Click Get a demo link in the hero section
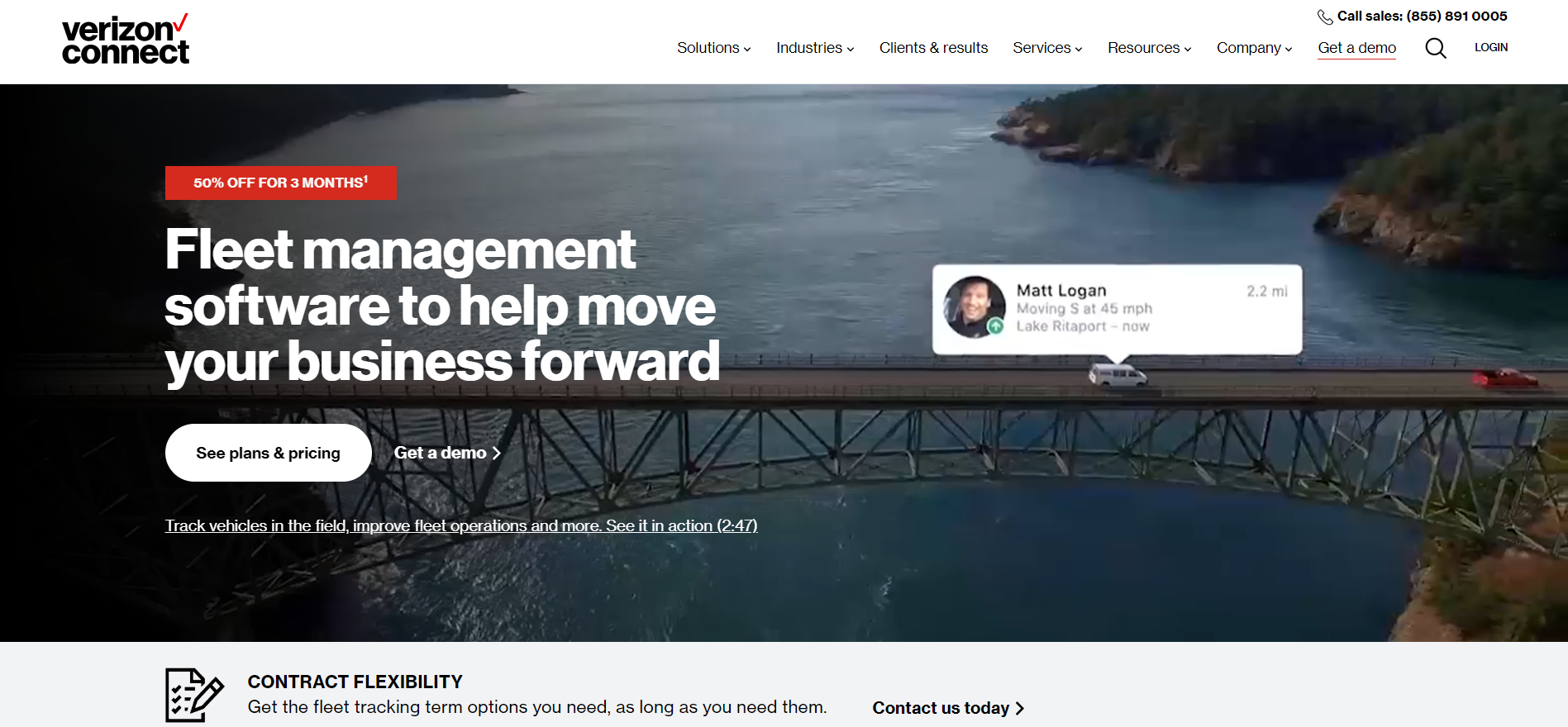 click(447, 453)
